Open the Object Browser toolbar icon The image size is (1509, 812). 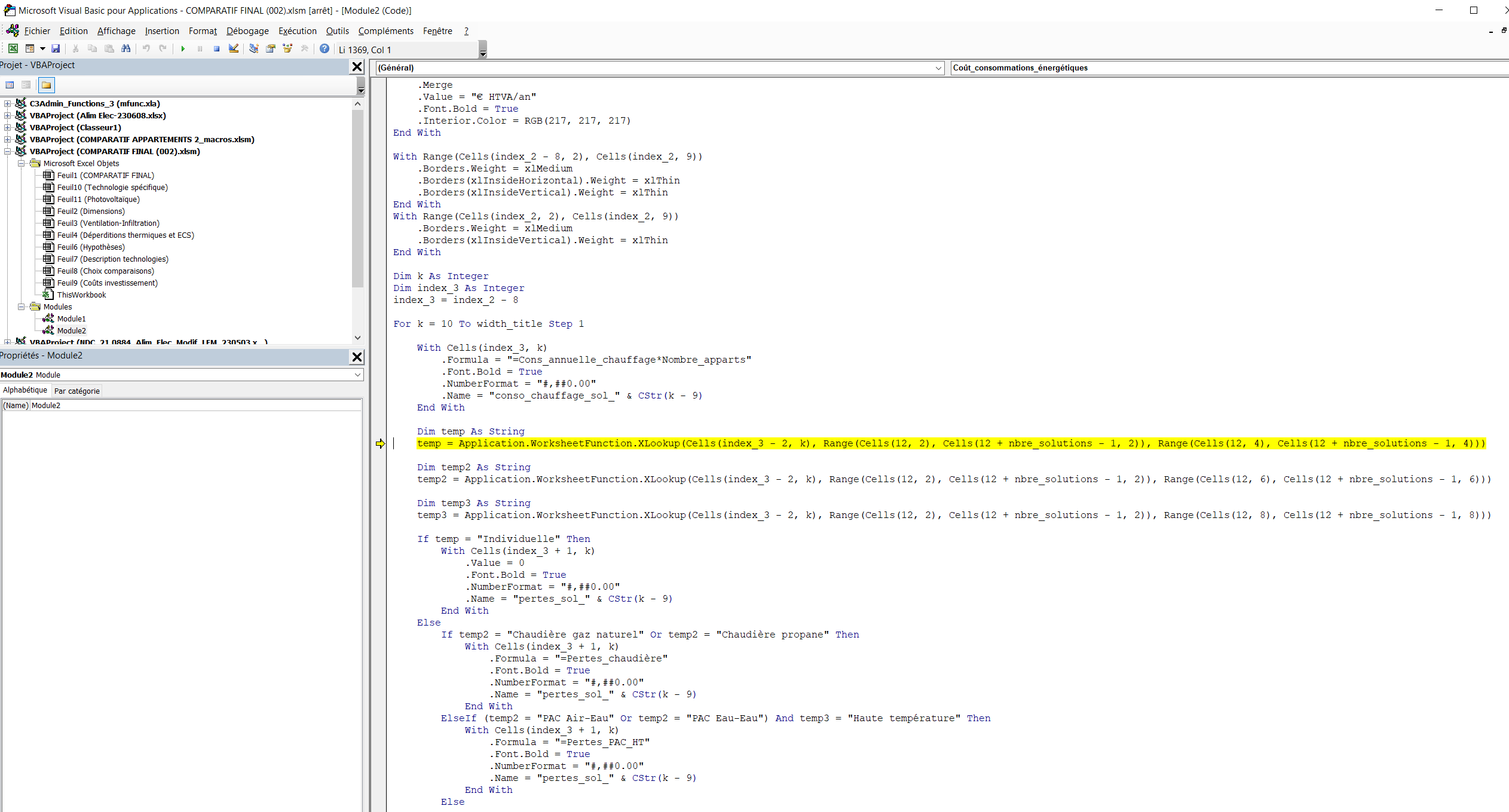point(287,49)
